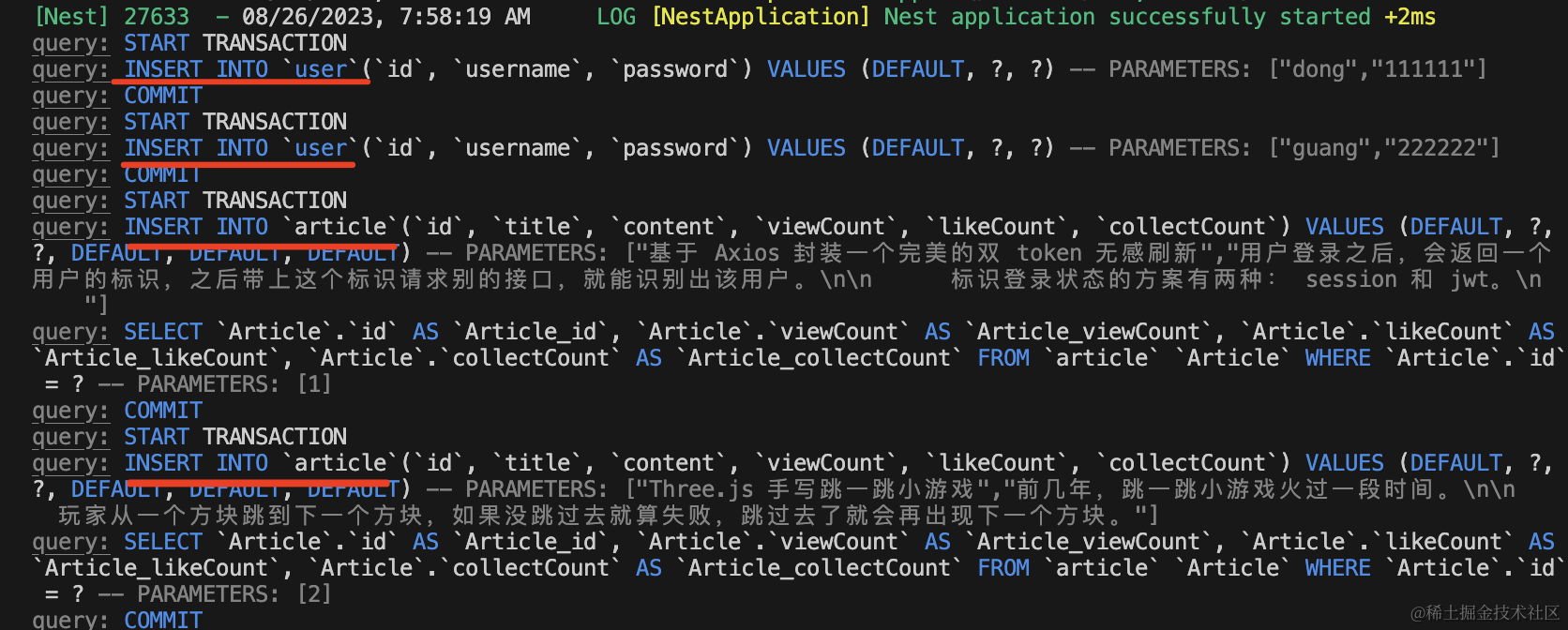The height and width of the screenshot is (630, 1568).
Task: Click the 稀土掘金技术社区 watermark
Action: (x=1485, y=612)
